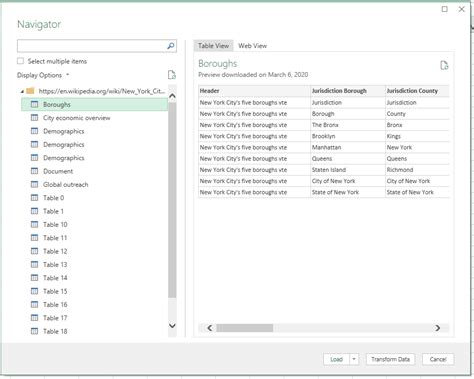The image size is (474, 379).
Task: Click the Kings county cell
Action: (x=417, y=136)
